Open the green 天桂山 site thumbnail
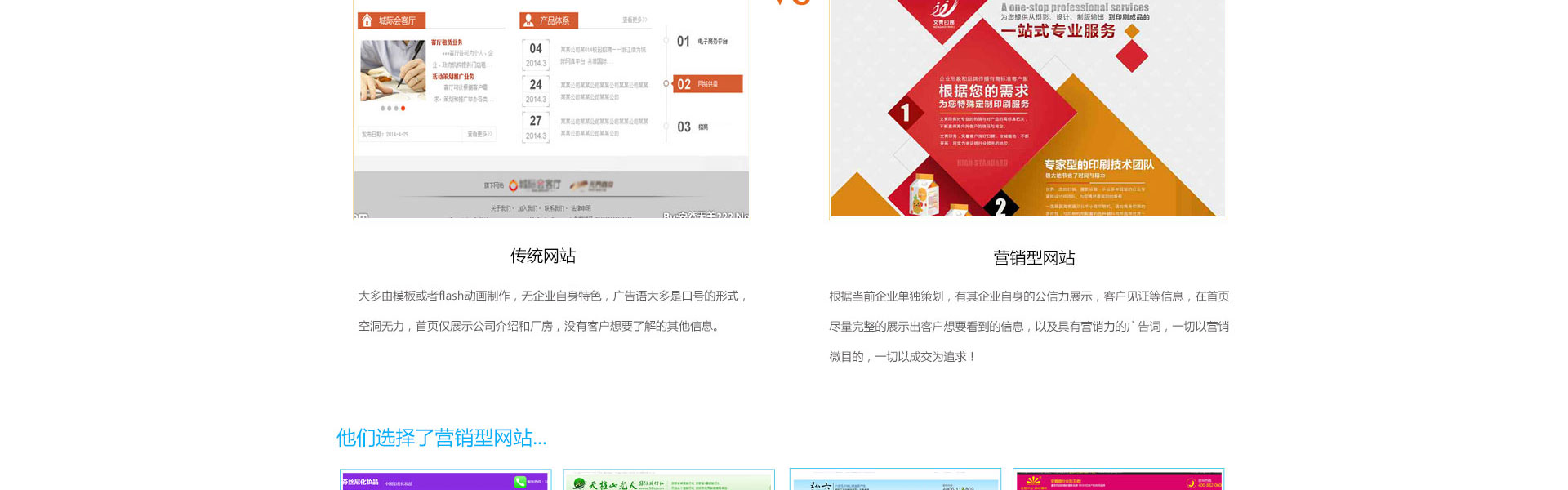 pos(669,481)
